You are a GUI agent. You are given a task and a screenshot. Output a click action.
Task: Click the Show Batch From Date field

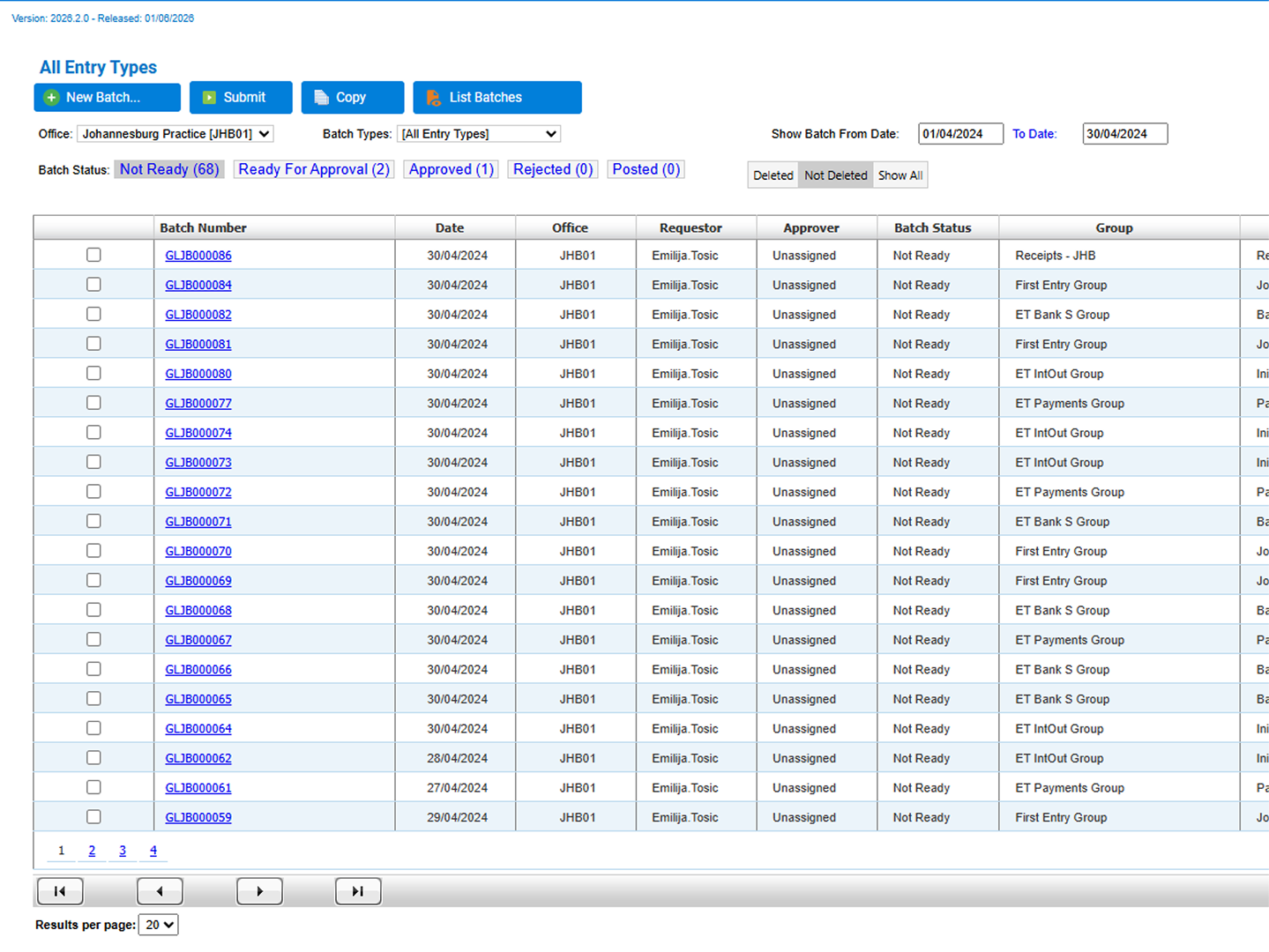(x=960, y=134)
